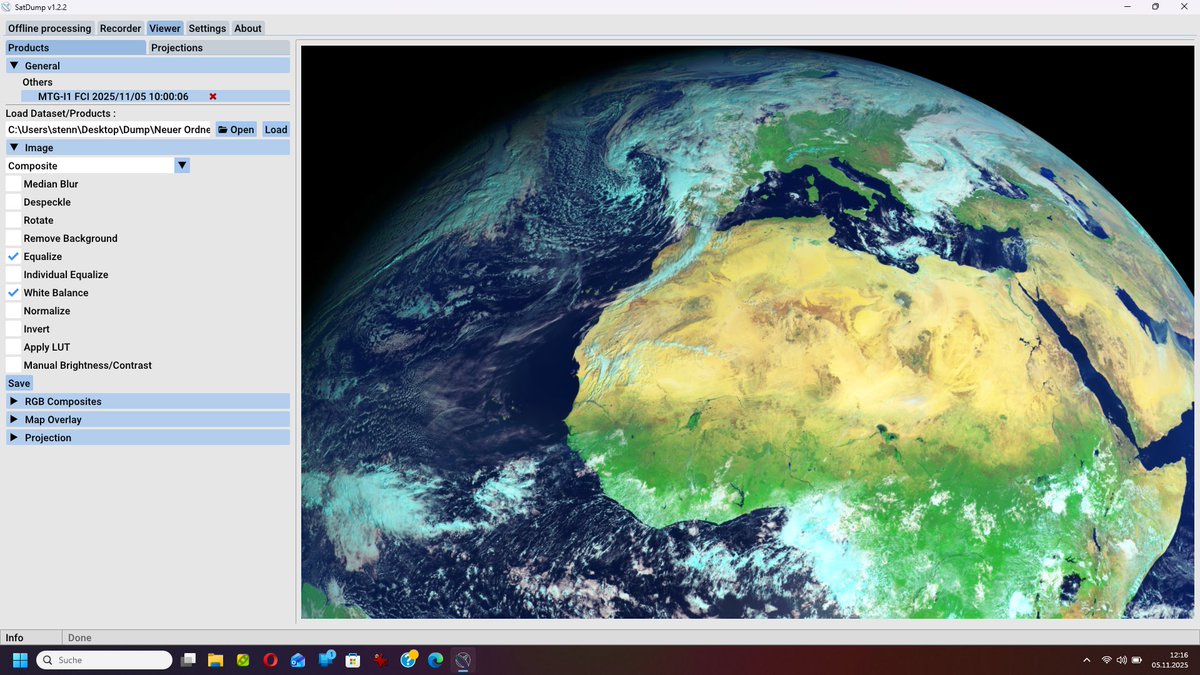Check the battery status icon

[1137, 660]
